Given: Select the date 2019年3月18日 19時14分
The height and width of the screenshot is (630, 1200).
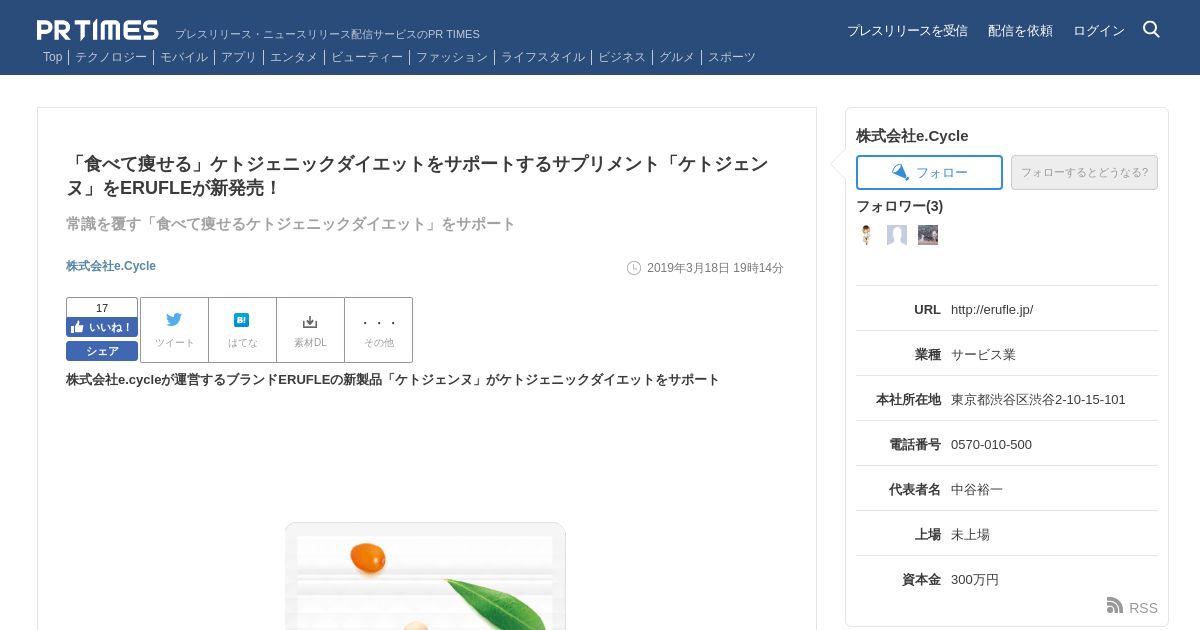Looking at the screenshot, I should coord(715,268).
